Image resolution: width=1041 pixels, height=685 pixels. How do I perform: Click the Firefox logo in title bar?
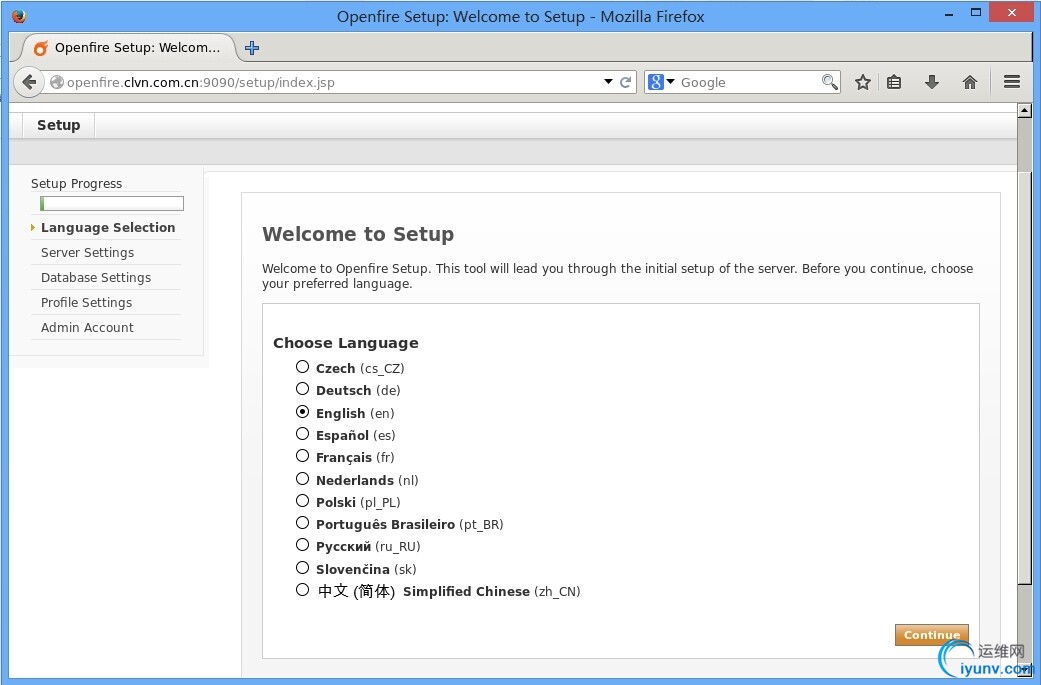click(19, 16)
